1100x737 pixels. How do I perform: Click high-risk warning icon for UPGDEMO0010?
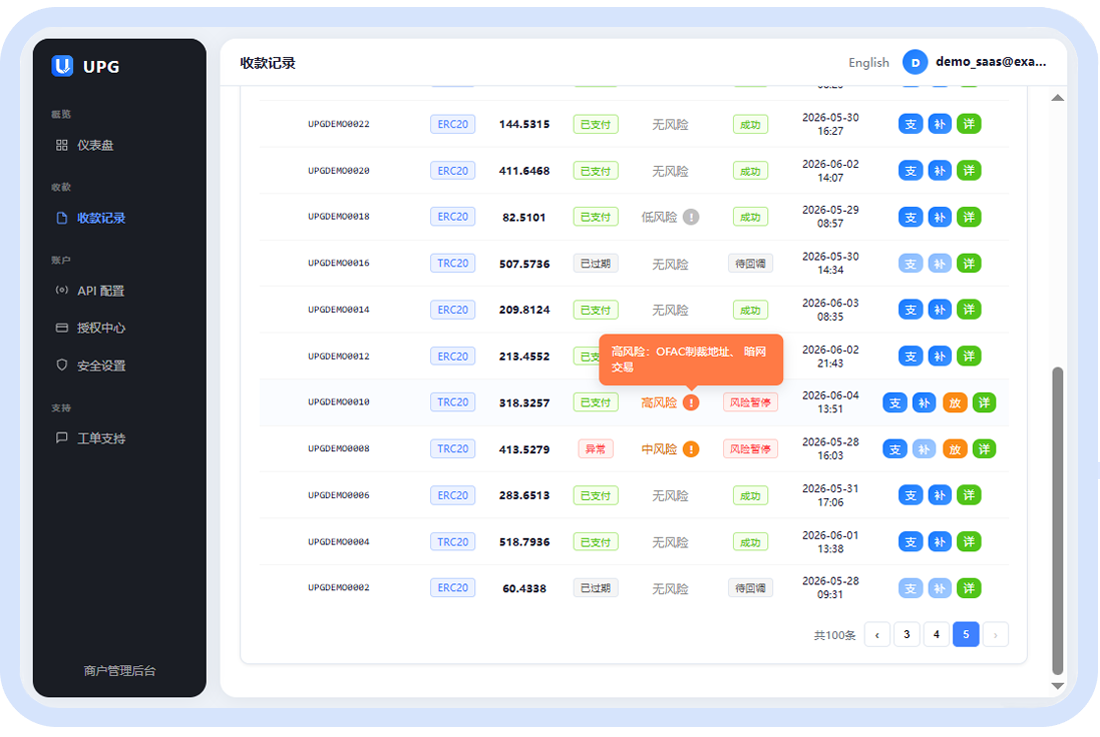tap(691, 403)
